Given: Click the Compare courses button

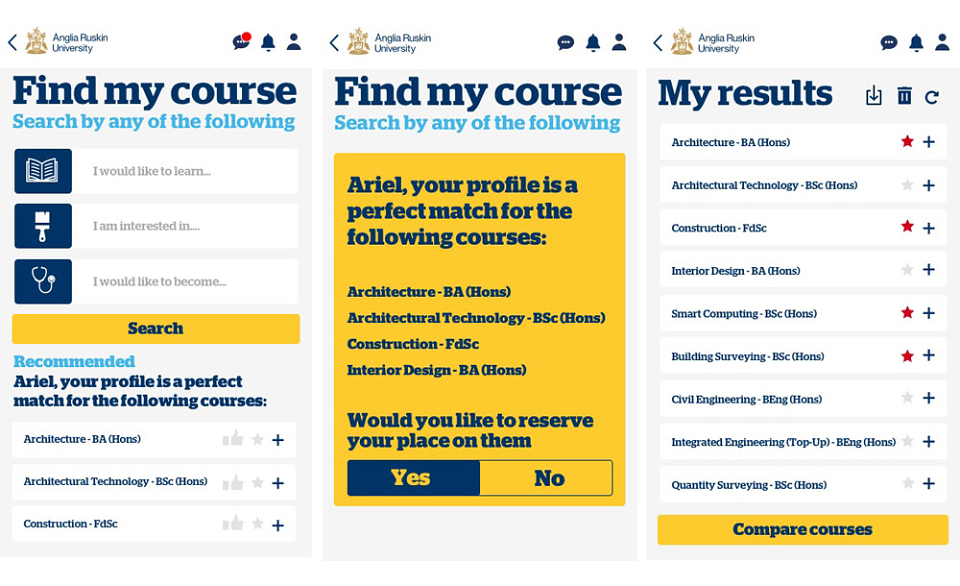Looking at the screenshot, I should [803, 530].
